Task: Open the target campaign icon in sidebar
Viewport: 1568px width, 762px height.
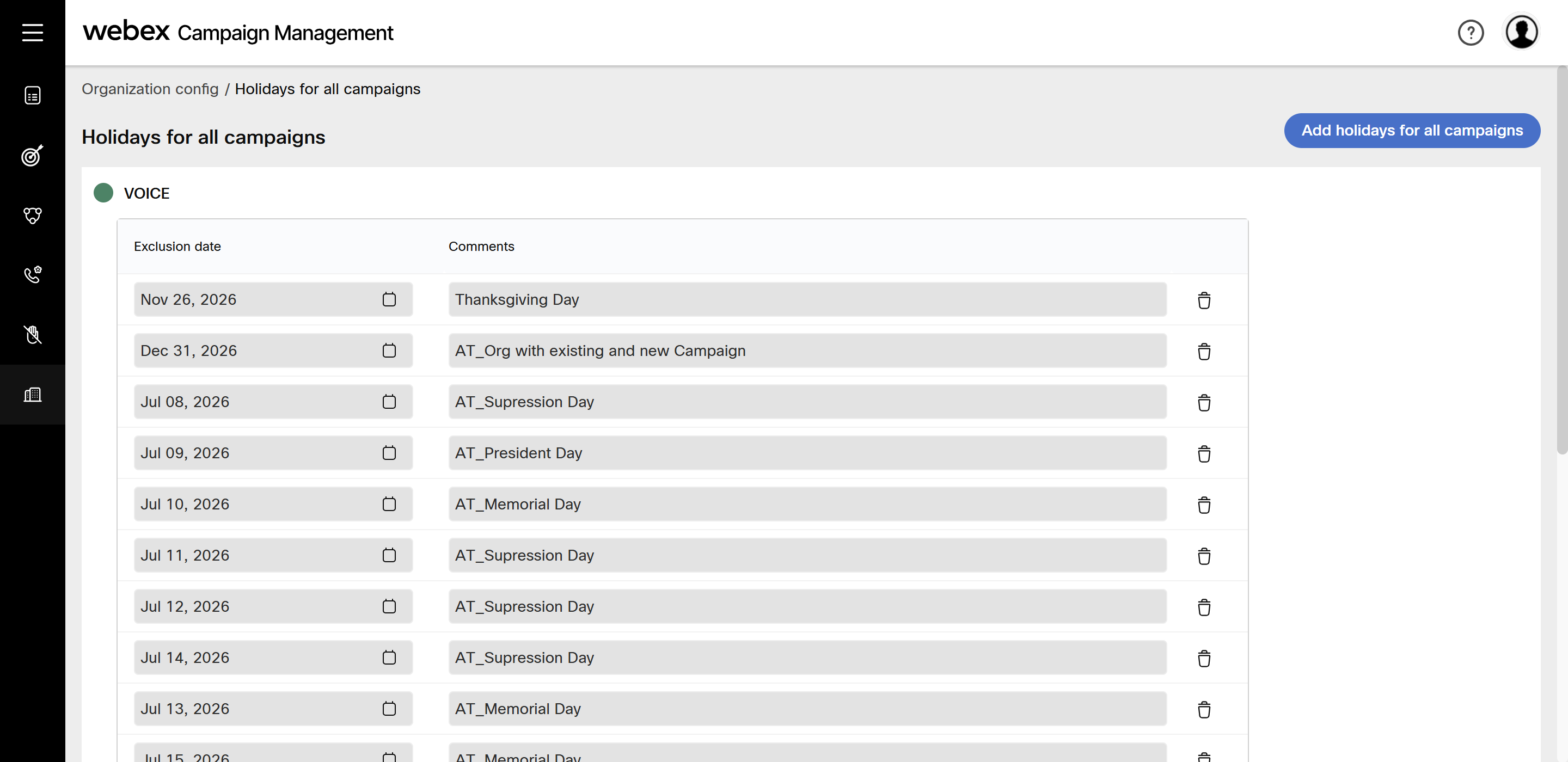Action: (x=32, y=155)
